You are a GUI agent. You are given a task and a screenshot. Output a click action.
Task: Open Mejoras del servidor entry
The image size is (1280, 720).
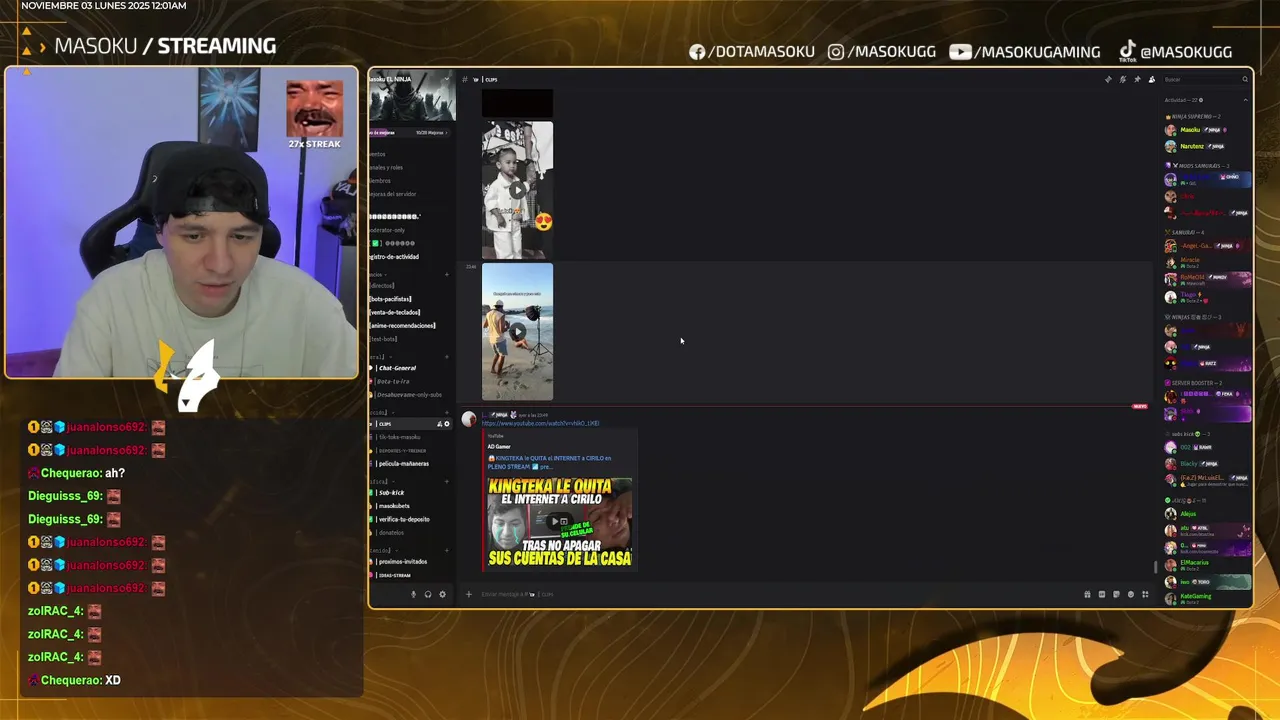393,194
